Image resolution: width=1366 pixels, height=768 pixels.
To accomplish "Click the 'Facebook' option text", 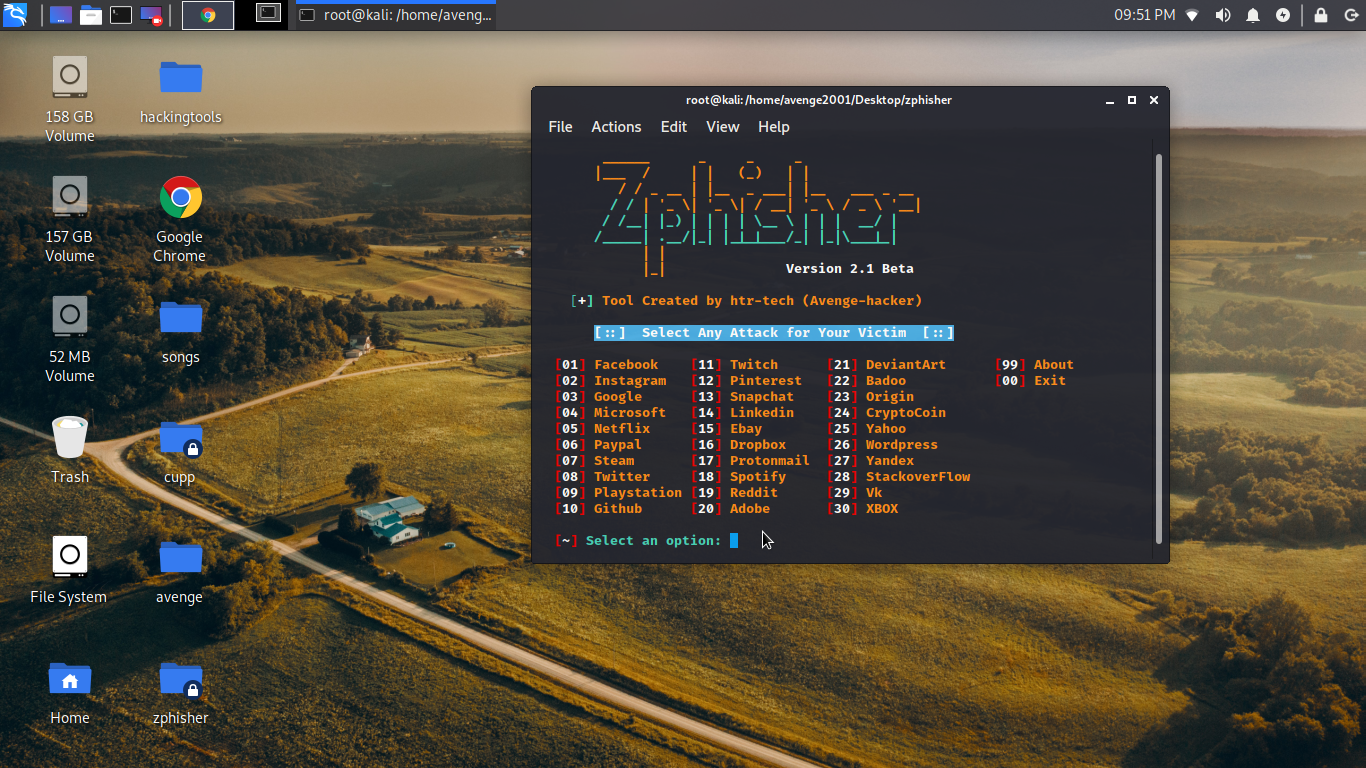I will [x=626, y=365].
